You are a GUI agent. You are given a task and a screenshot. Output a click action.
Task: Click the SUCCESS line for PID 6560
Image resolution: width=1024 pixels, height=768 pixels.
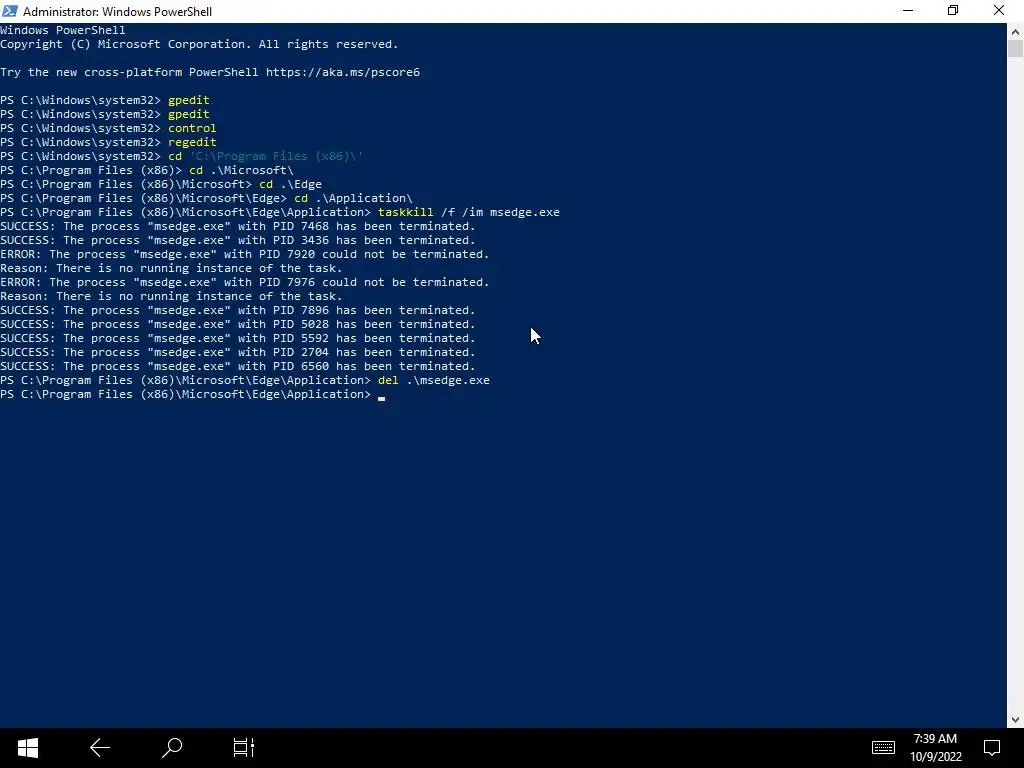(x=238, y=366)
